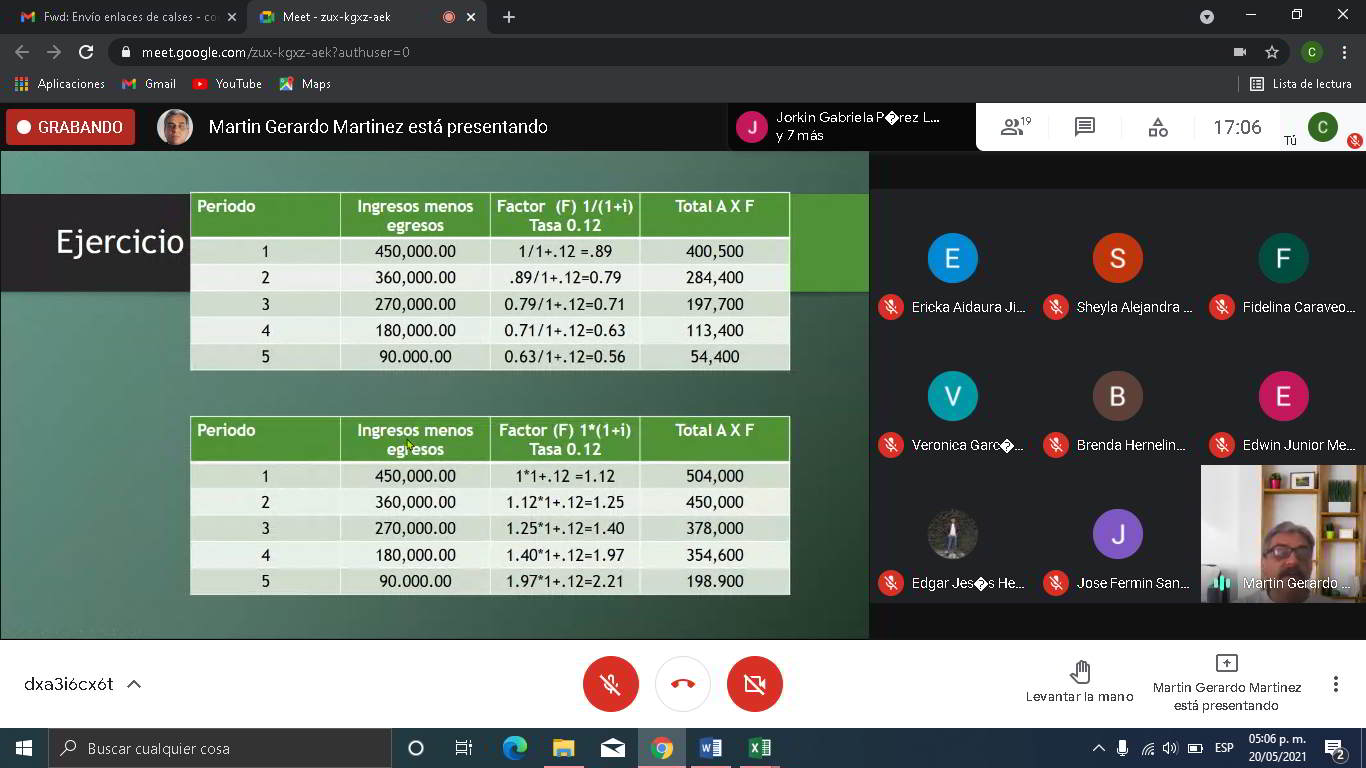
Task: Open Lista de lectura
Action: (x=1301, y=84)
